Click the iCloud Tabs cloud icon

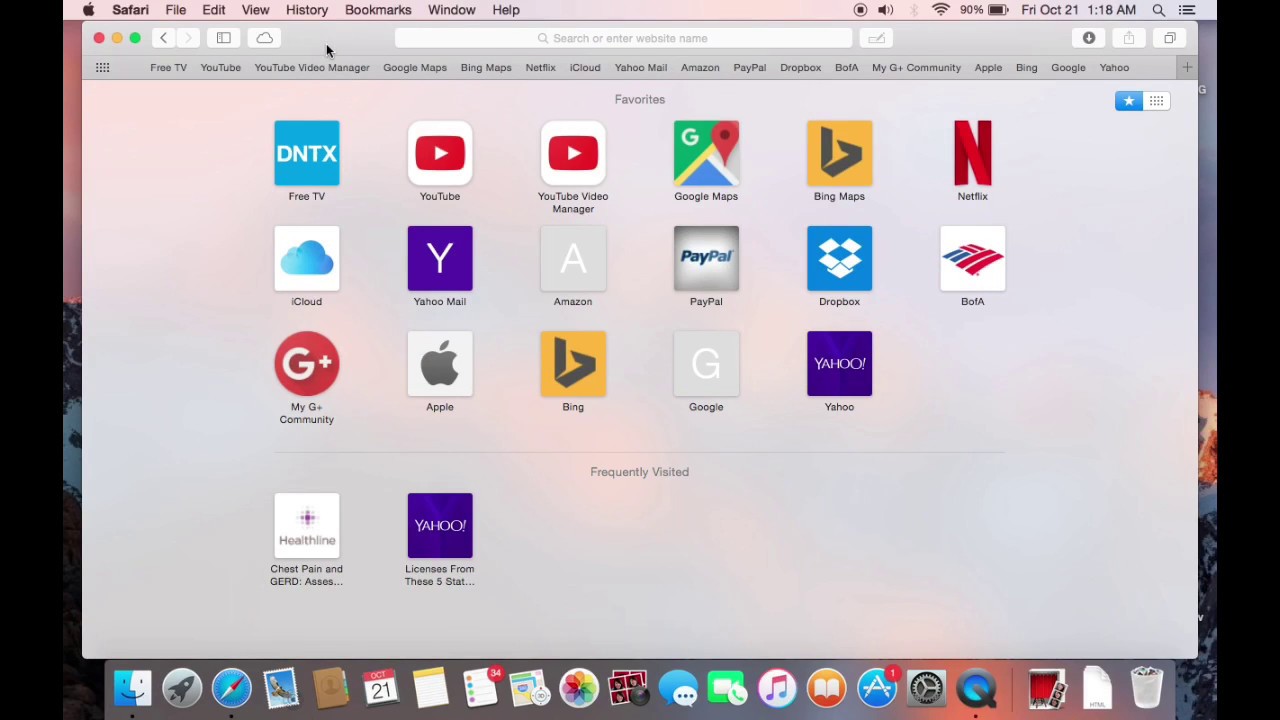(x=264, y=37)
